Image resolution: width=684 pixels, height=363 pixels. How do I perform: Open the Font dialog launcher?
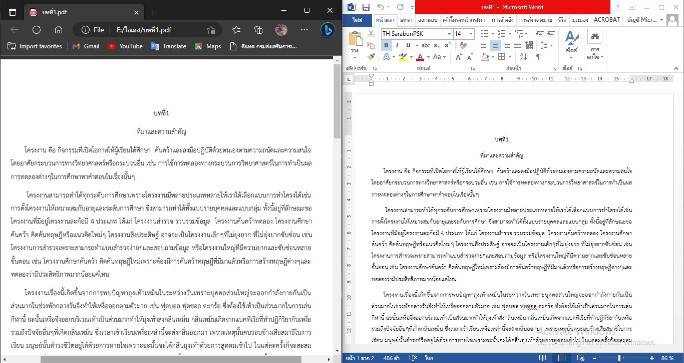[x=473, y=68]
